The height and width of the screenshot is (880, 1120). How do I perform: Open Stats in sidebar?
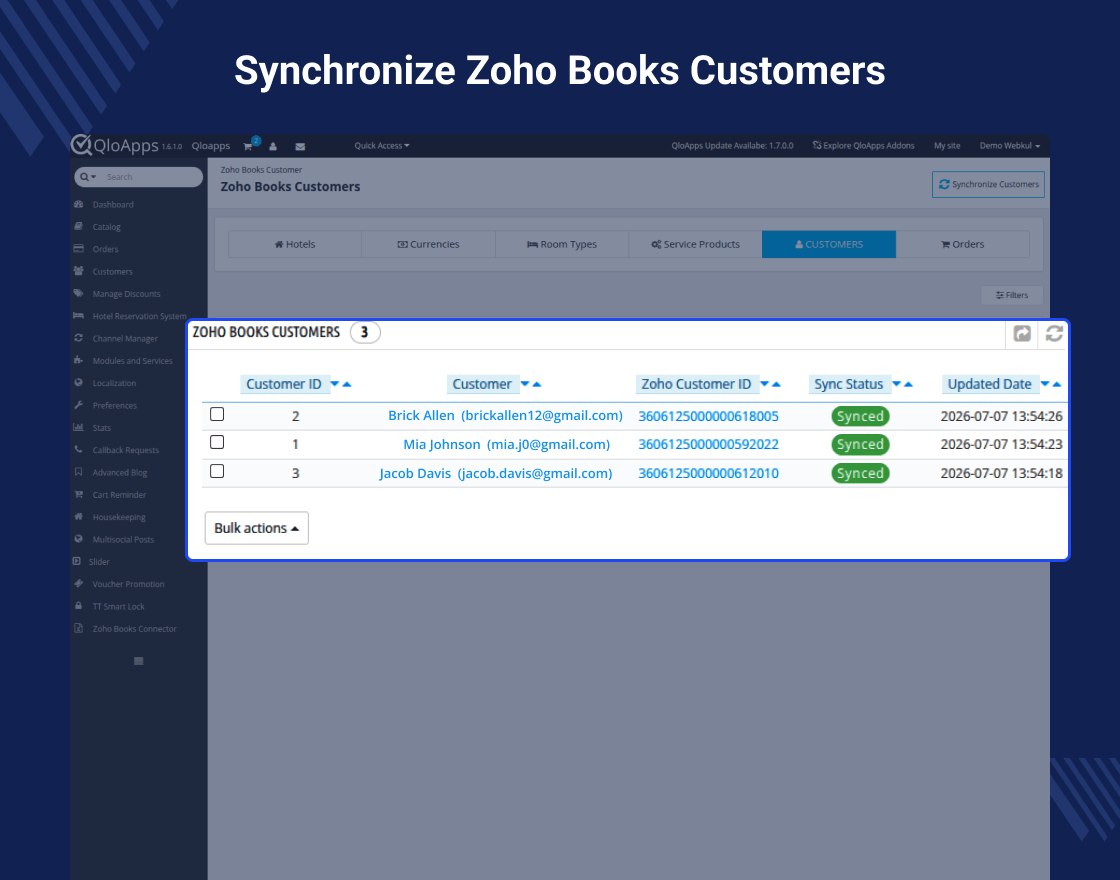pos(101,428)
